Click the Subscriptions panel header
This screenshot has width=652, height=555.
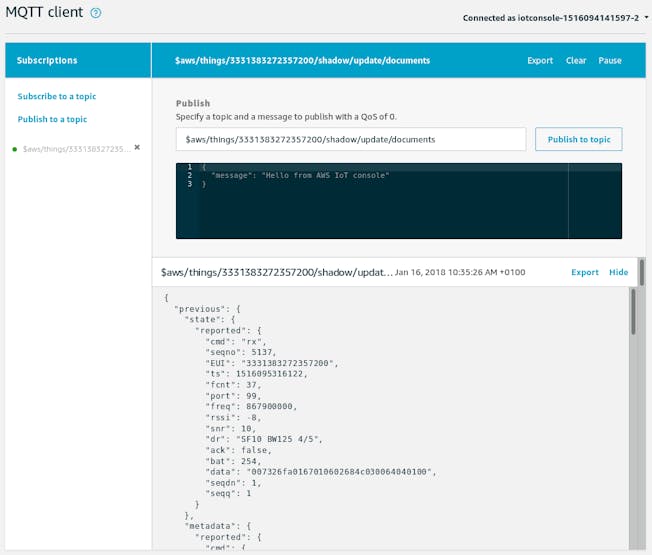click(78, 60)
